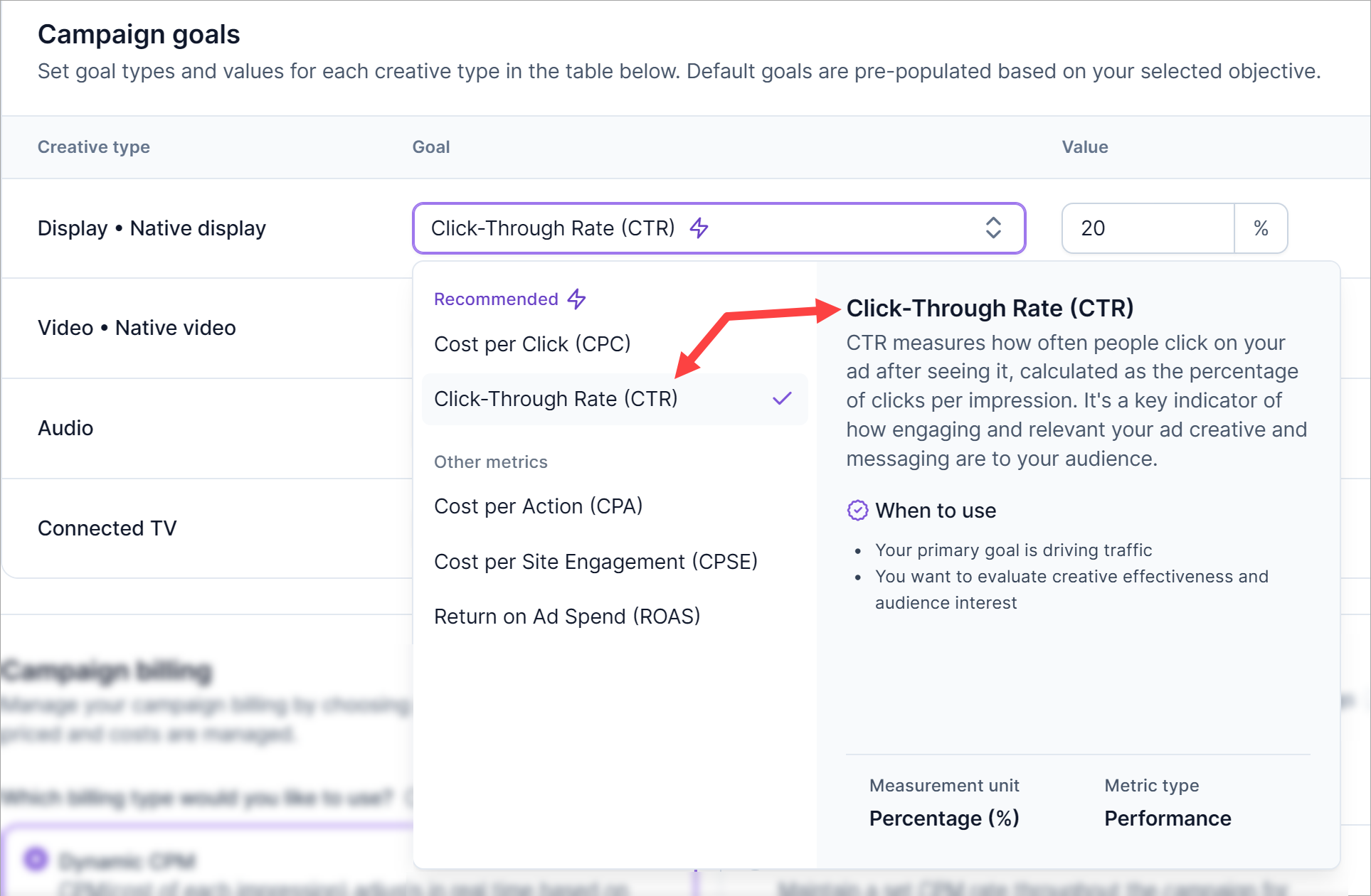
Task: Click the Audio creative type row
Action: pyautogui.click(x=65, y=428)
